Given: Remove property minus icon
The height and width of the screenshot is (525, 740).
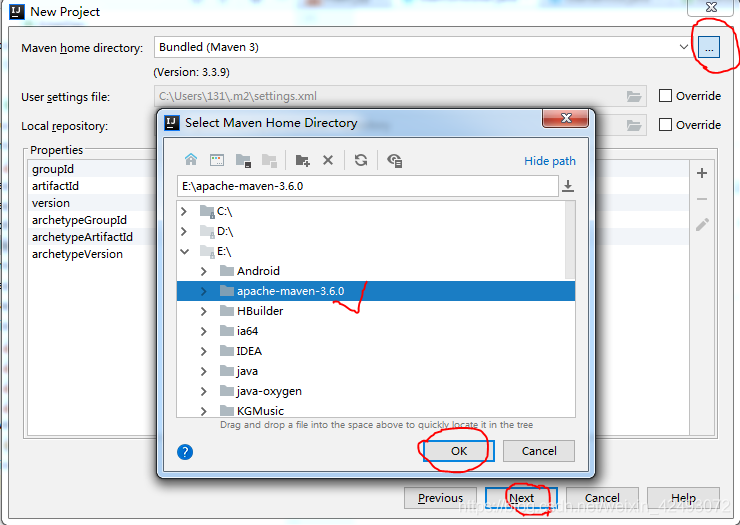Looking at the screenshot, I should (702, 199).
